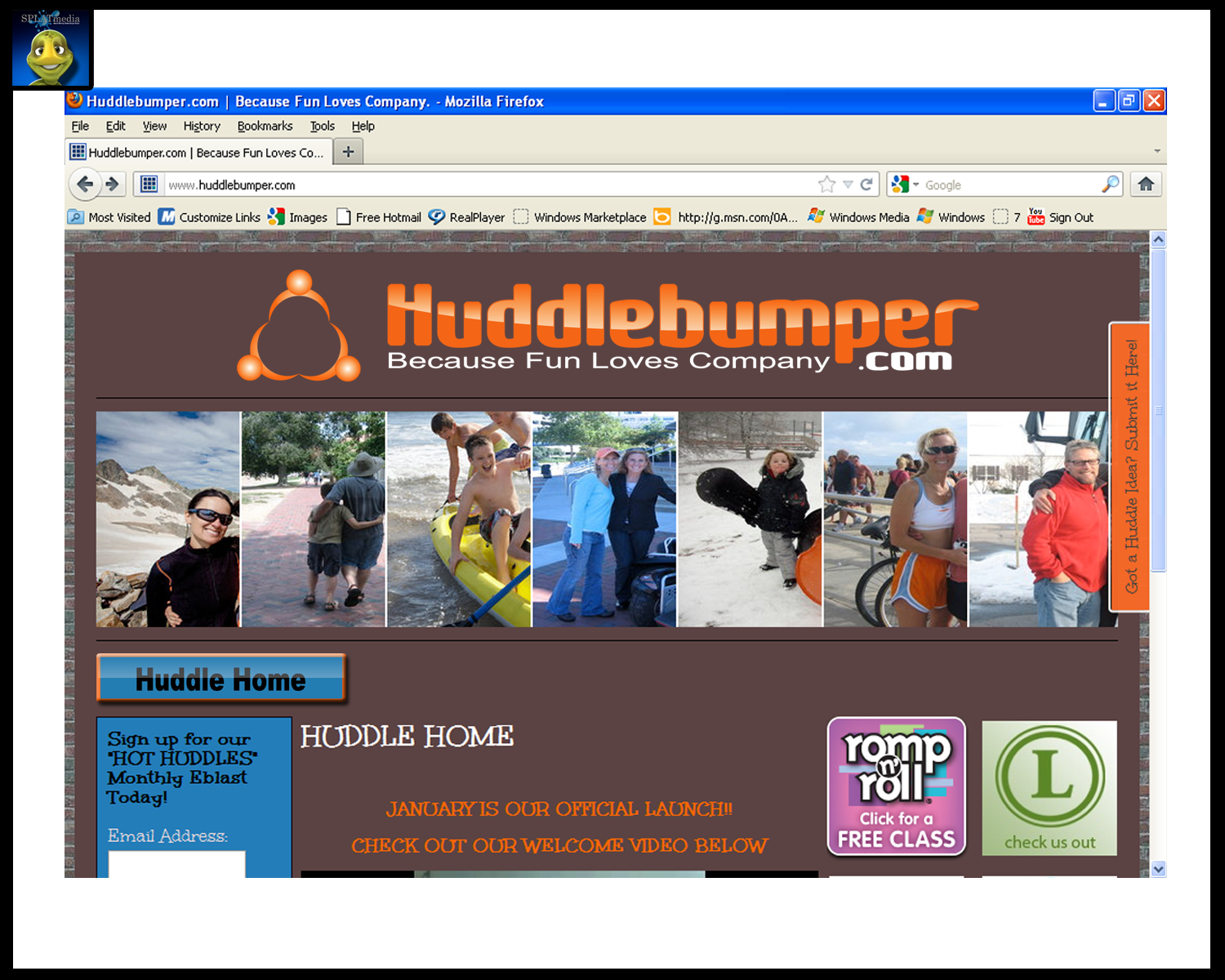Open the Google search engine dropdown
Screen dimensions: 1225x980
905,185
